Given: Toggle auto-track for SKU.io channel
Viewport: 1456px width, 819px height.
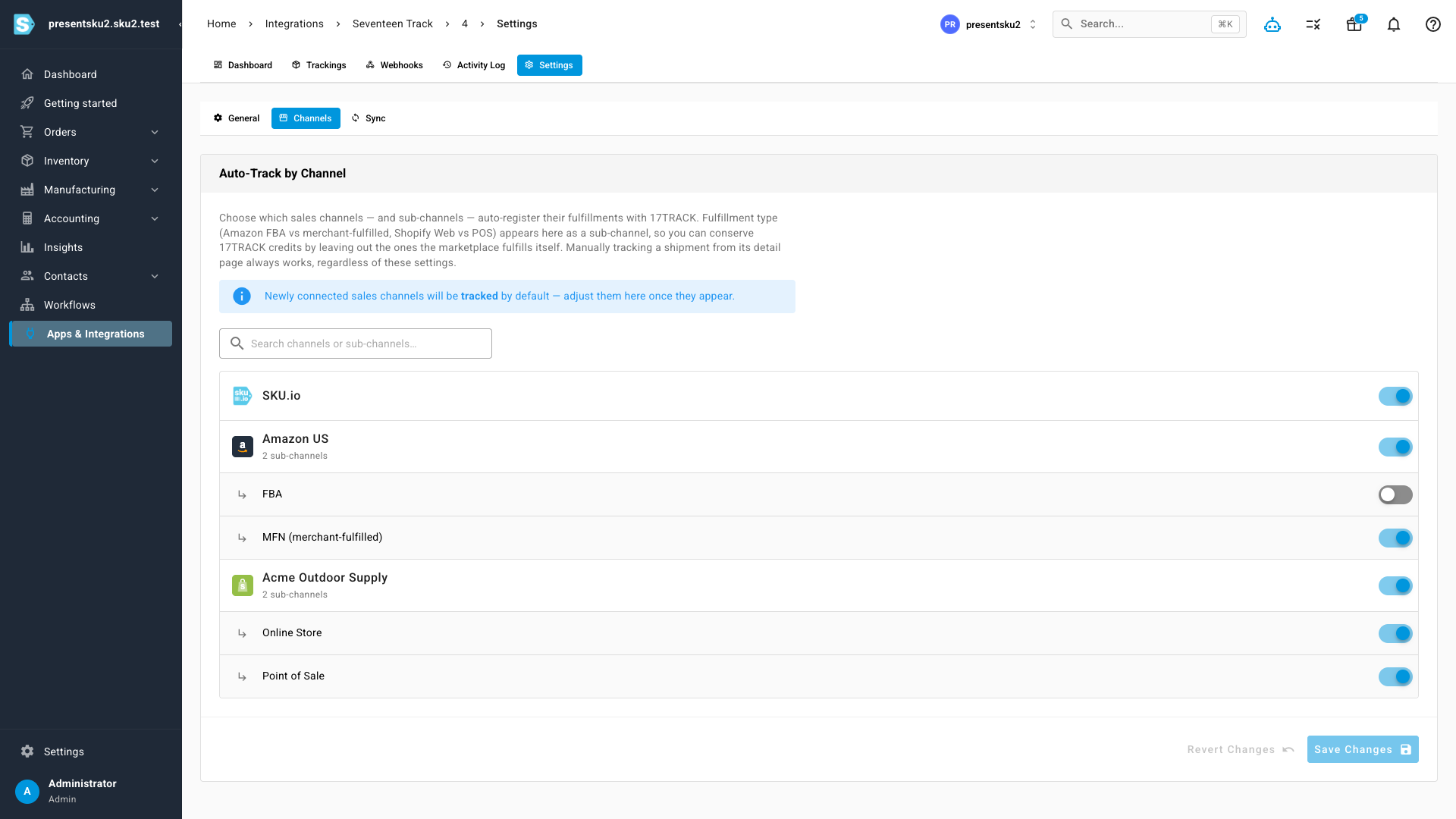Looking at the screenshot, I should (1395, 396).
